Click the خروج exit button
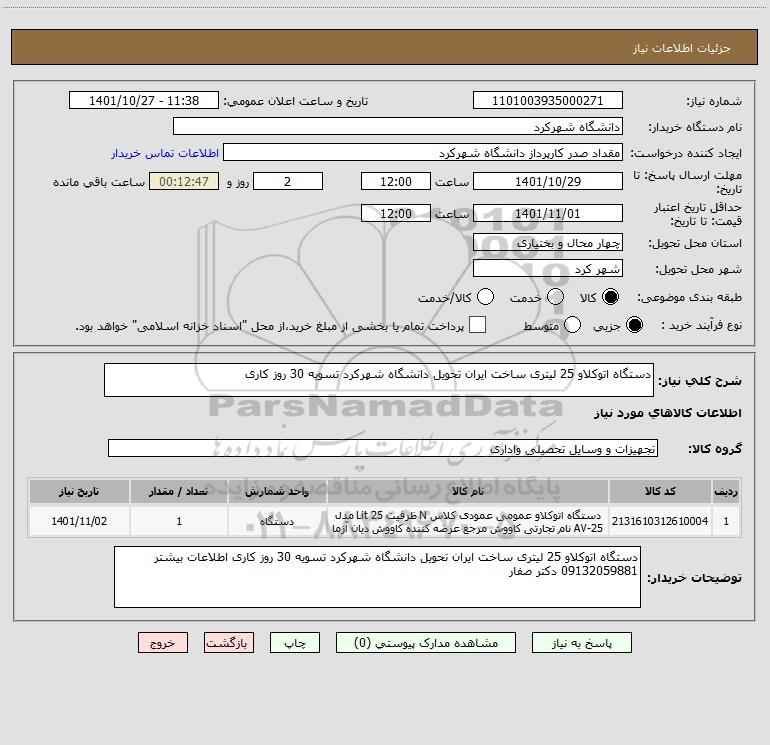This screenshot has width=770, height=745. click(163, 643)
